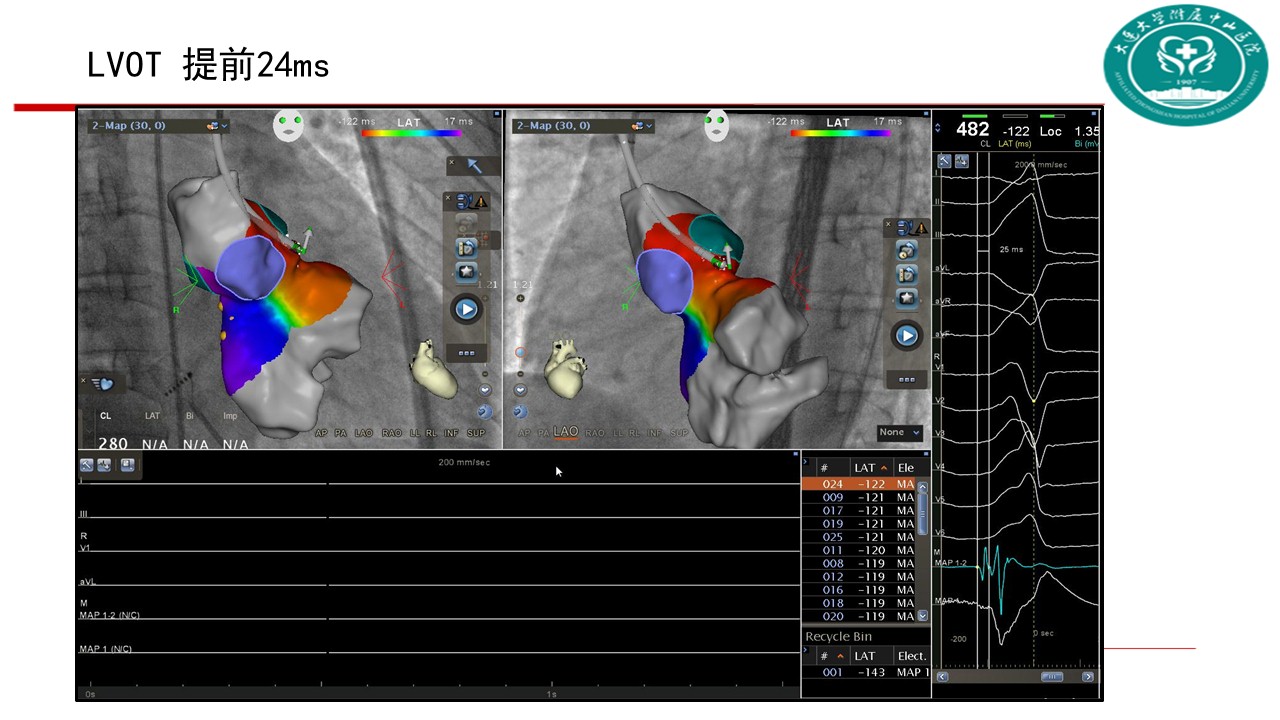Close the arrow pointer tool panel

pyautogui.click(x=451, y=162)
